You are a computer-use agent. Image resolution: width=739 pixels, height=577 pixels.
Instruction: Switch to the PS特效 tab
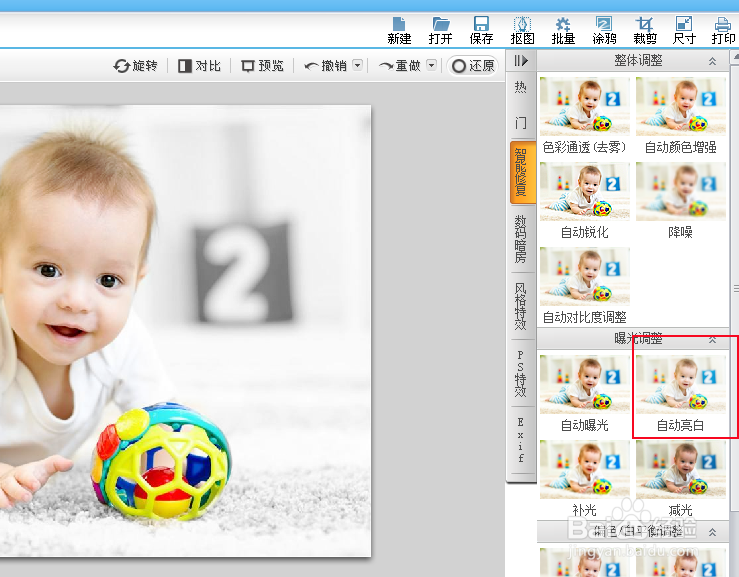pos(521,373)
